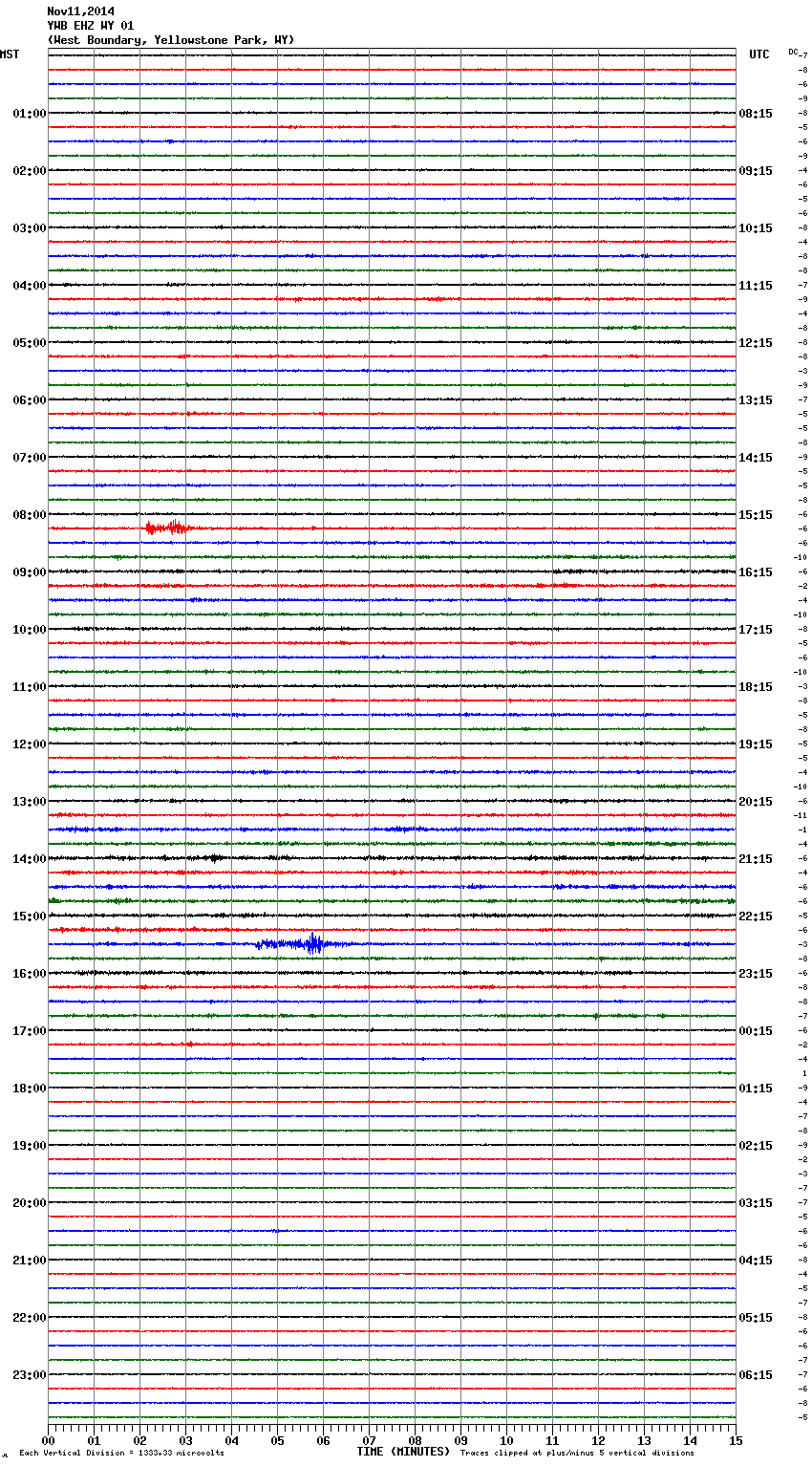The height and width of the screenshot is (1466, 812).
Task: Click the 12:00 MST time label
Action: (x=30, y=744)
